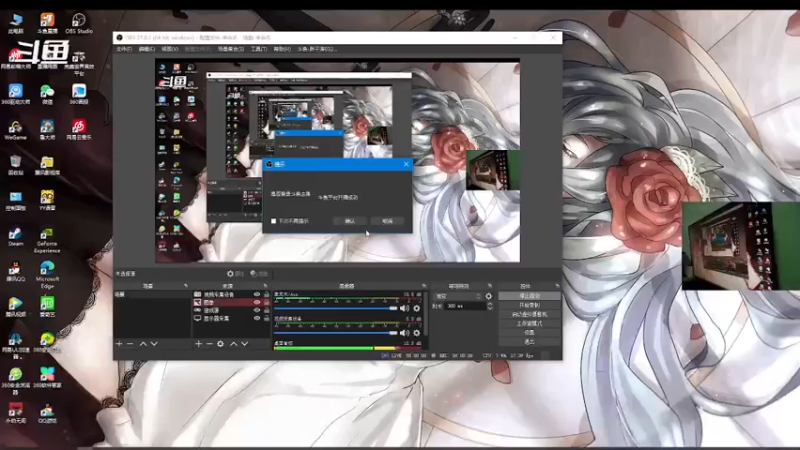Move scene down in Scenes panel

154,344
